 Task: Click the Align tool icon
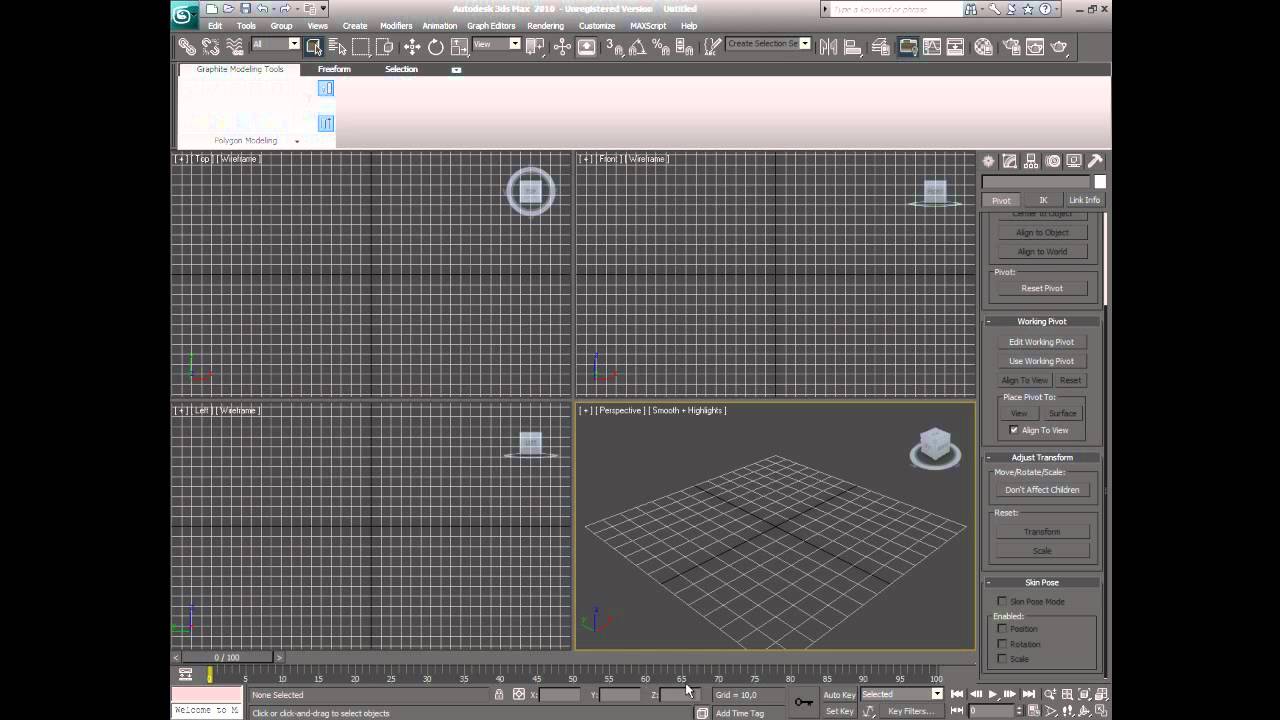[852, 46]
